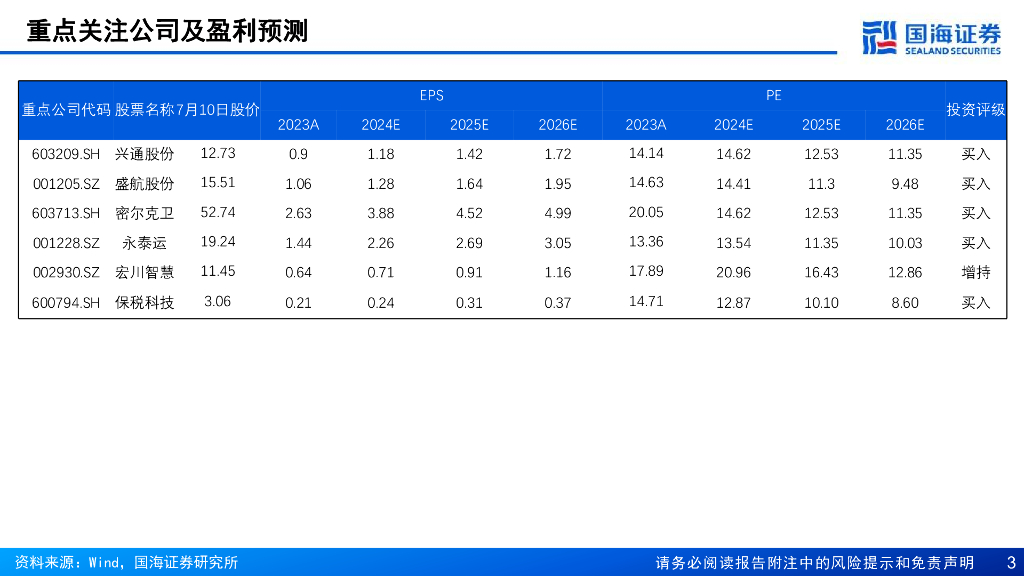Click 永泰运 2026E PE value 10.03

904,244
